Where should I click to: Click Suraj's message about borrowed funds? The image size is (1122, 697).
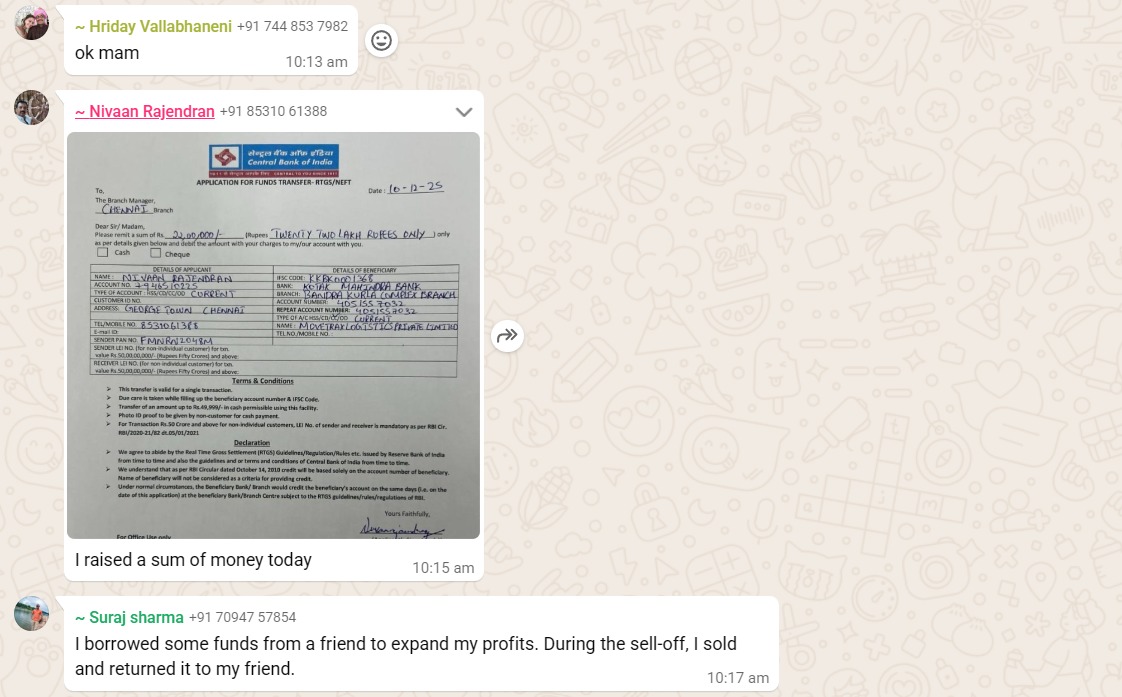(406, 656)
